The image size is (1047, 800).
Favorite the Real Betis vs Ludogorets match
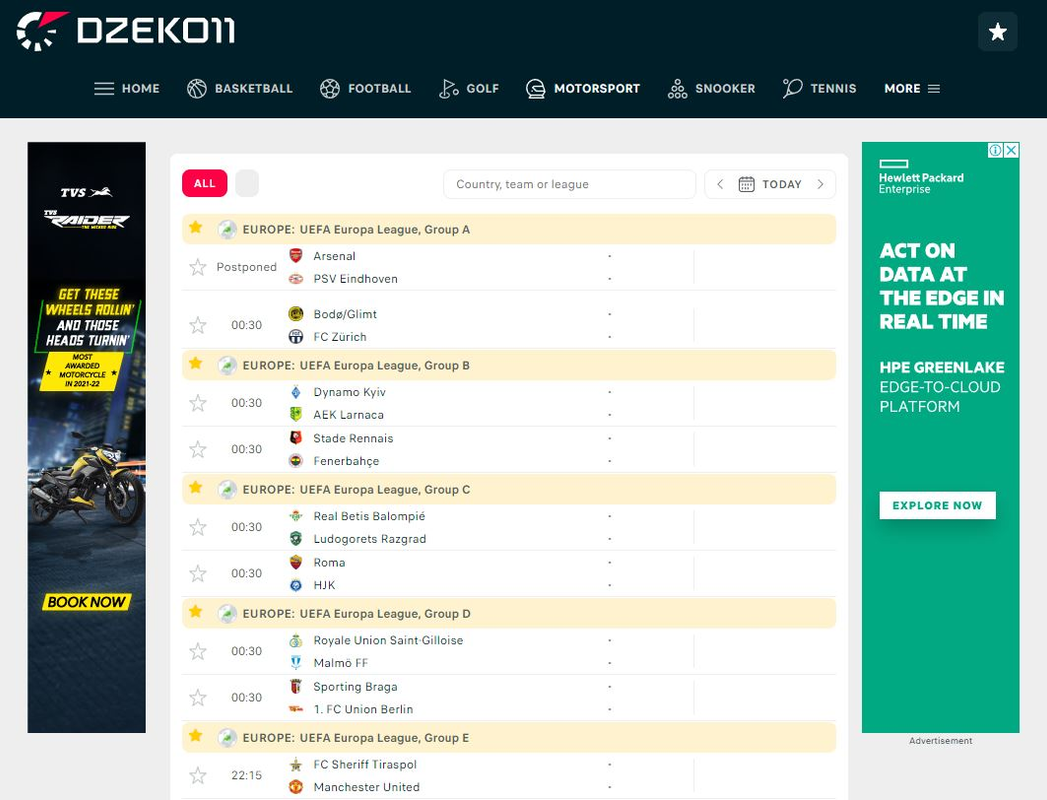198,528
